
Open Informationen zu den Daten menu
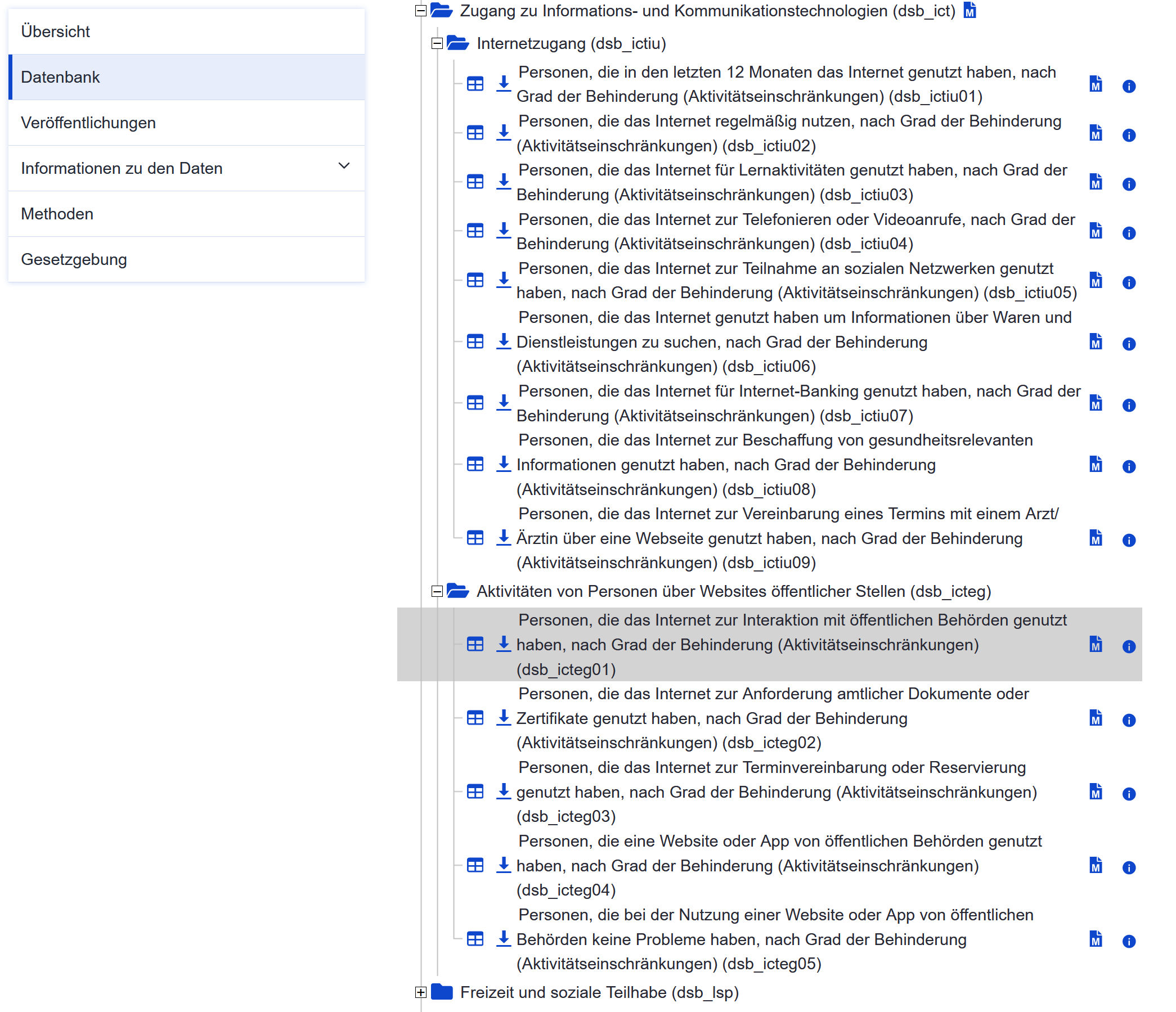point(187,168)
